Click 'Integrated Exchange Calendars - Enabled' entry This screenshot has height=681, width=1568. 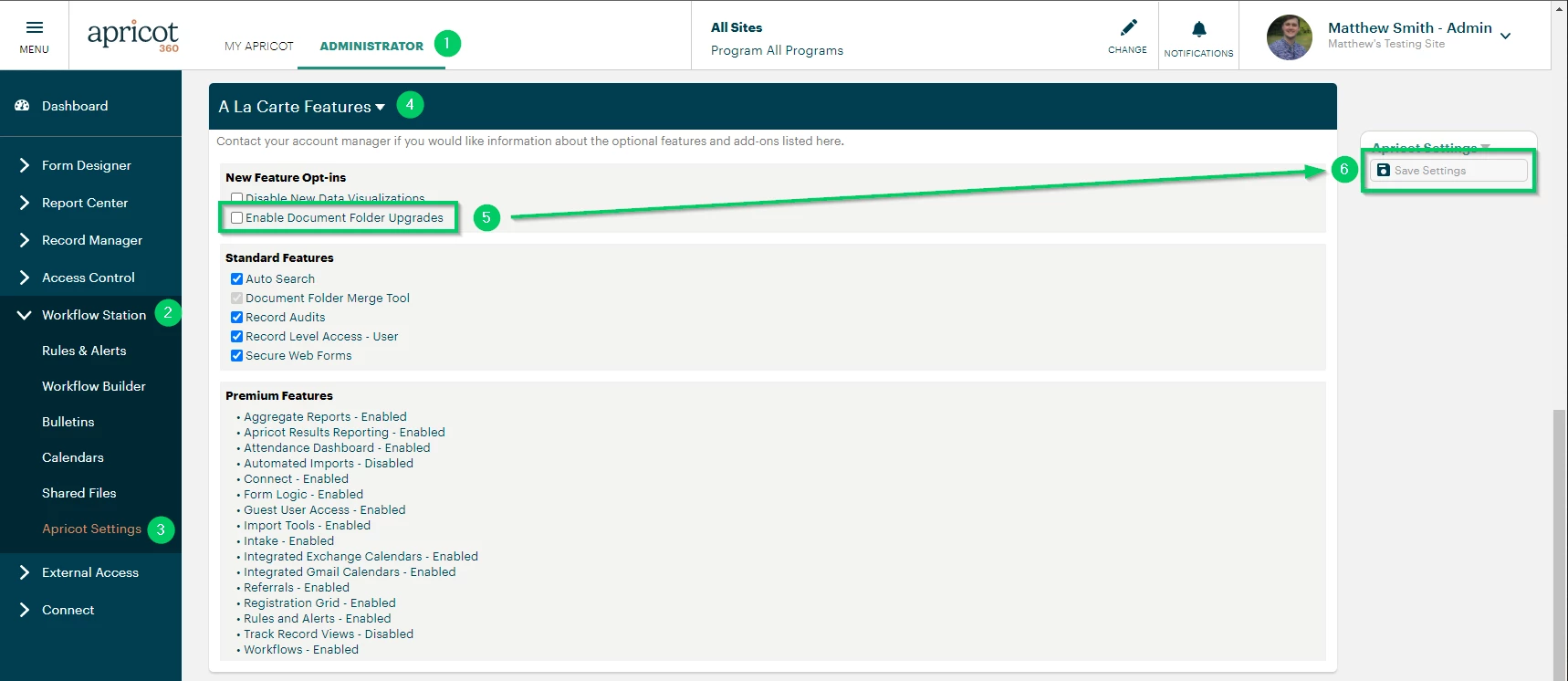click(361, 556)
